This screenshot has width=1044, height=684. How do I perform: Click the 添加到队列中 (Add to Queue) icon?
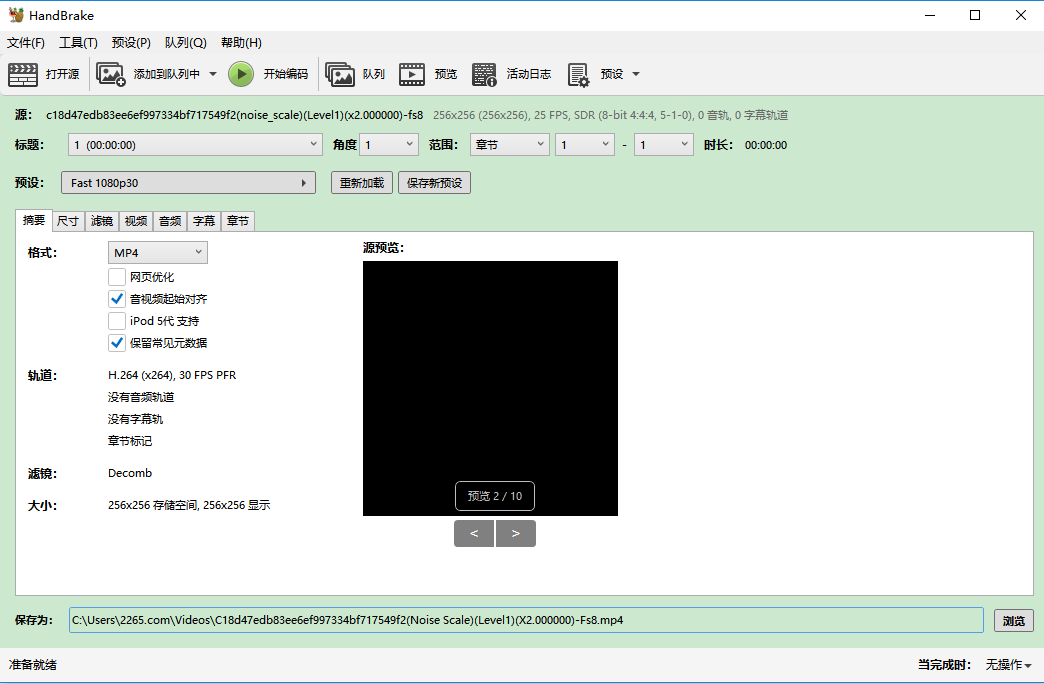tap(110, 74)
